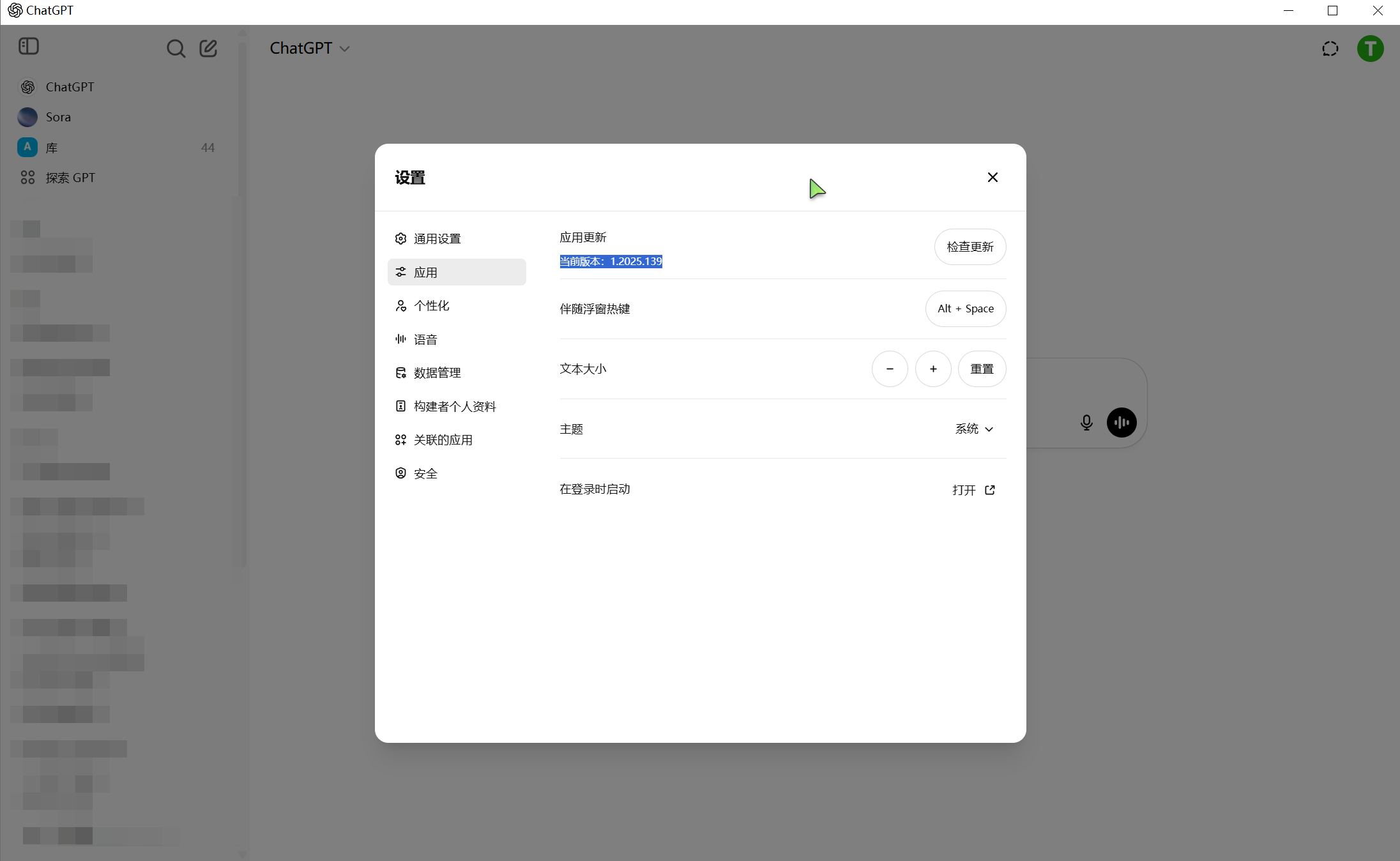Click the 应用更新 label
This screenshot has height=861, width=1400.
click(x=582, y=238)
